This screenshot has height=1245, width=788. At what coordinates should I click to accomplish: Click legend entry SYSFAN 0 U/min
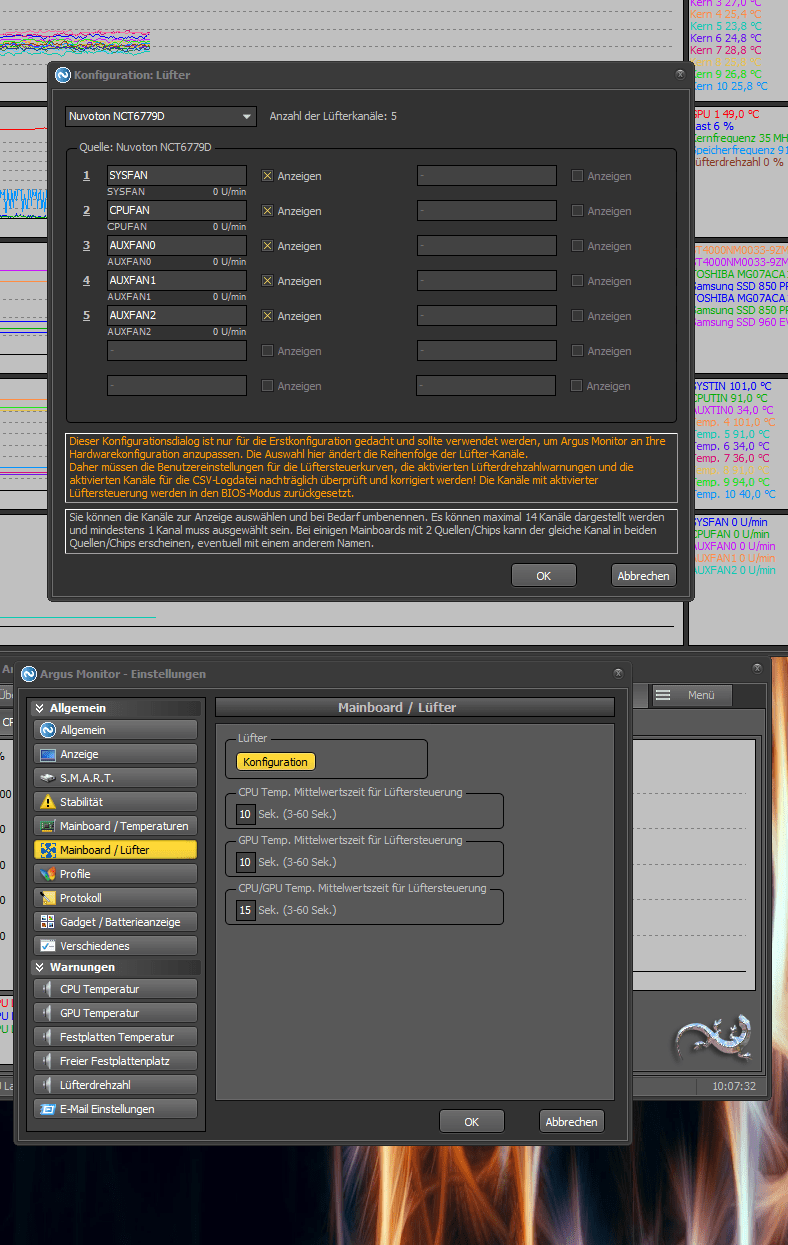pos(730,522)
